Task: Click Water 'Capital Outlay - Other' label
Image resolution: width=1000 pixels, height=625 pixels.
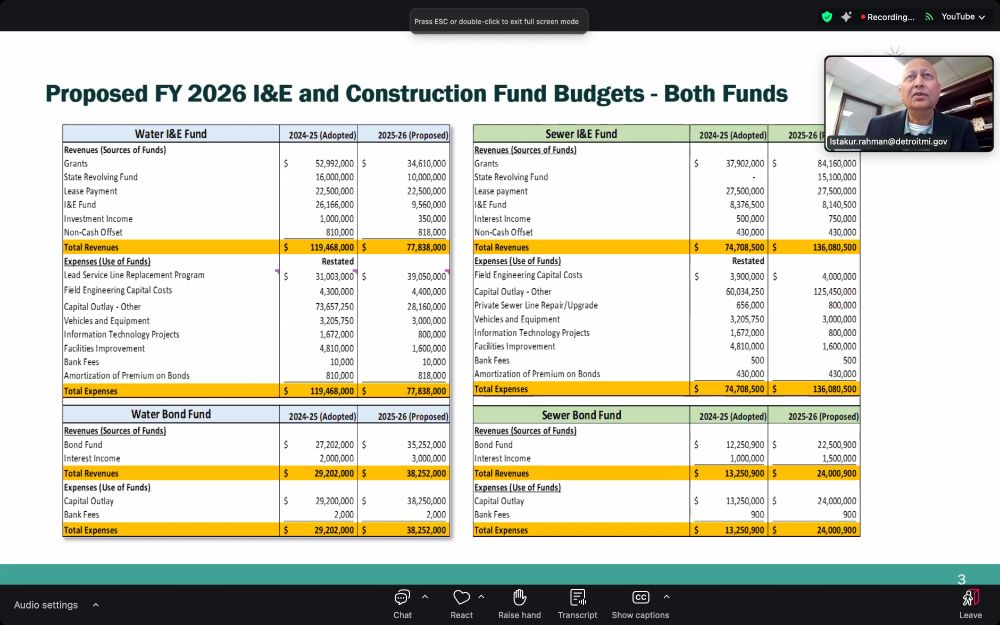Action: tap(102, 307)
